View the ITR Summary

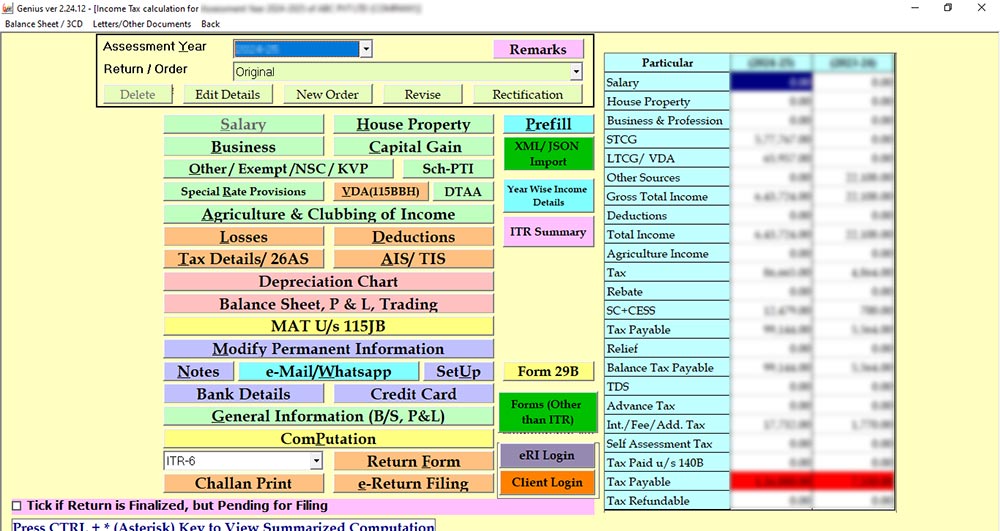[x=547, y=232]
